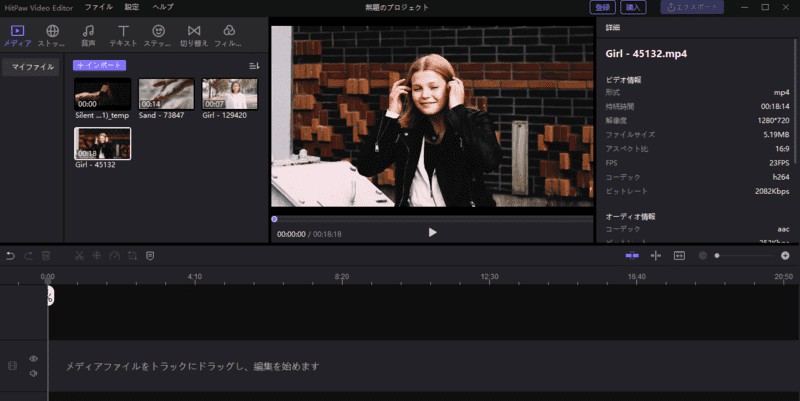Open the Stickers smiley tab
Viewport: 800px width, 401px height.
click(158, 36)
